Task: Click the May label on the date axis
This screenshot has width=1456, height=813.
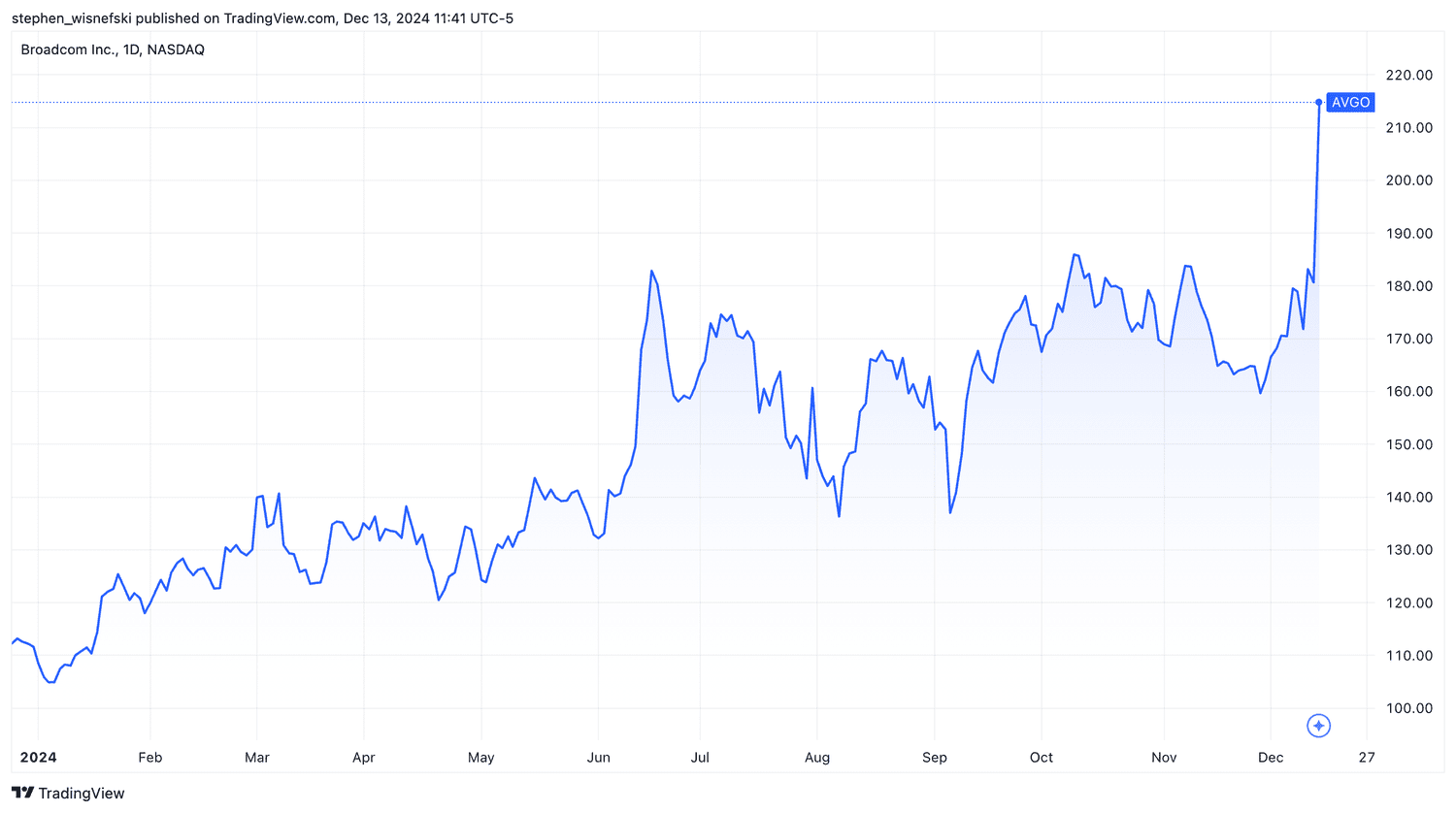Action: pos(481,758)
